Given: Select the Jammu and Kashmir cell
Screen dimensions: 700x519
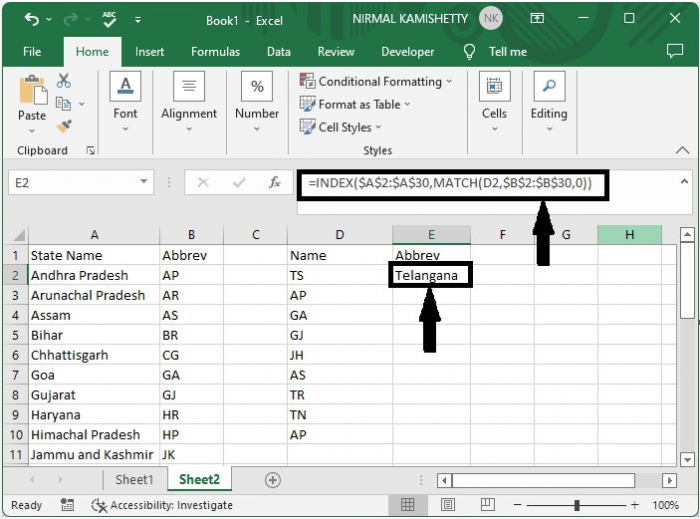Looking at the screenshot, I should click(94, 455).
